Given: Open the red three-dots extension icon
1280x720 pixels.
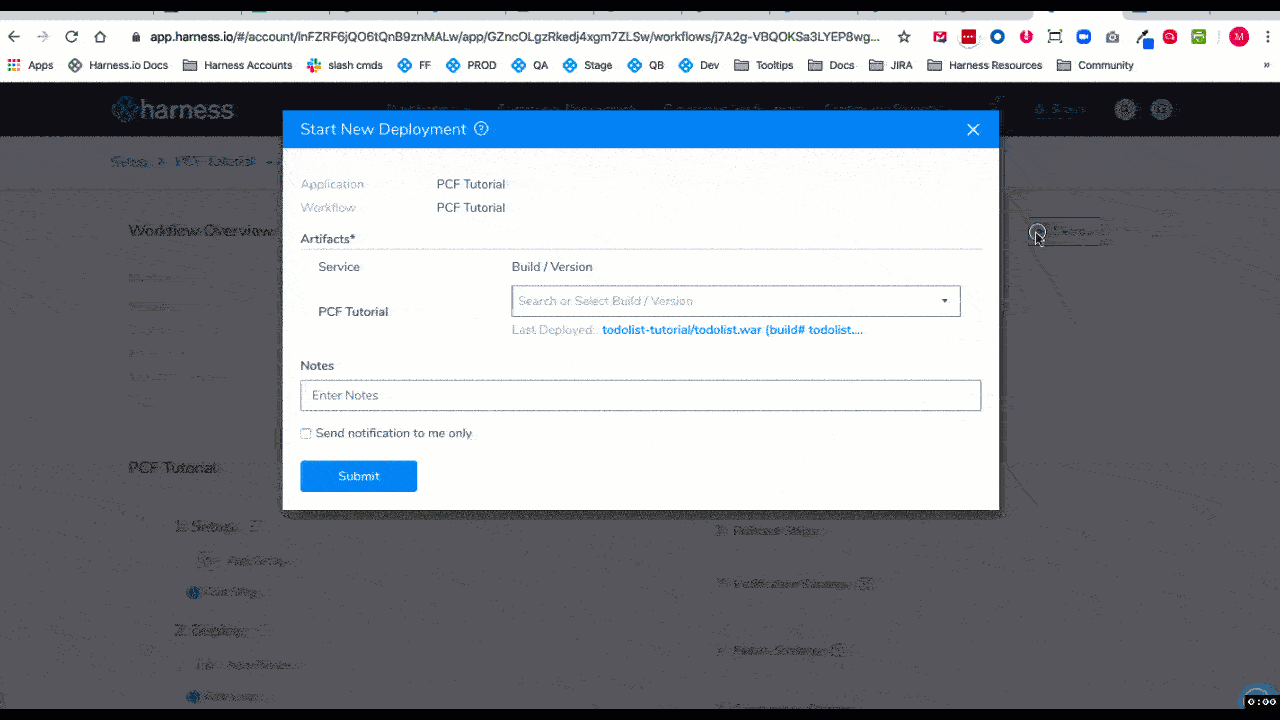Looking at the screenshot, I should (968, 37).
